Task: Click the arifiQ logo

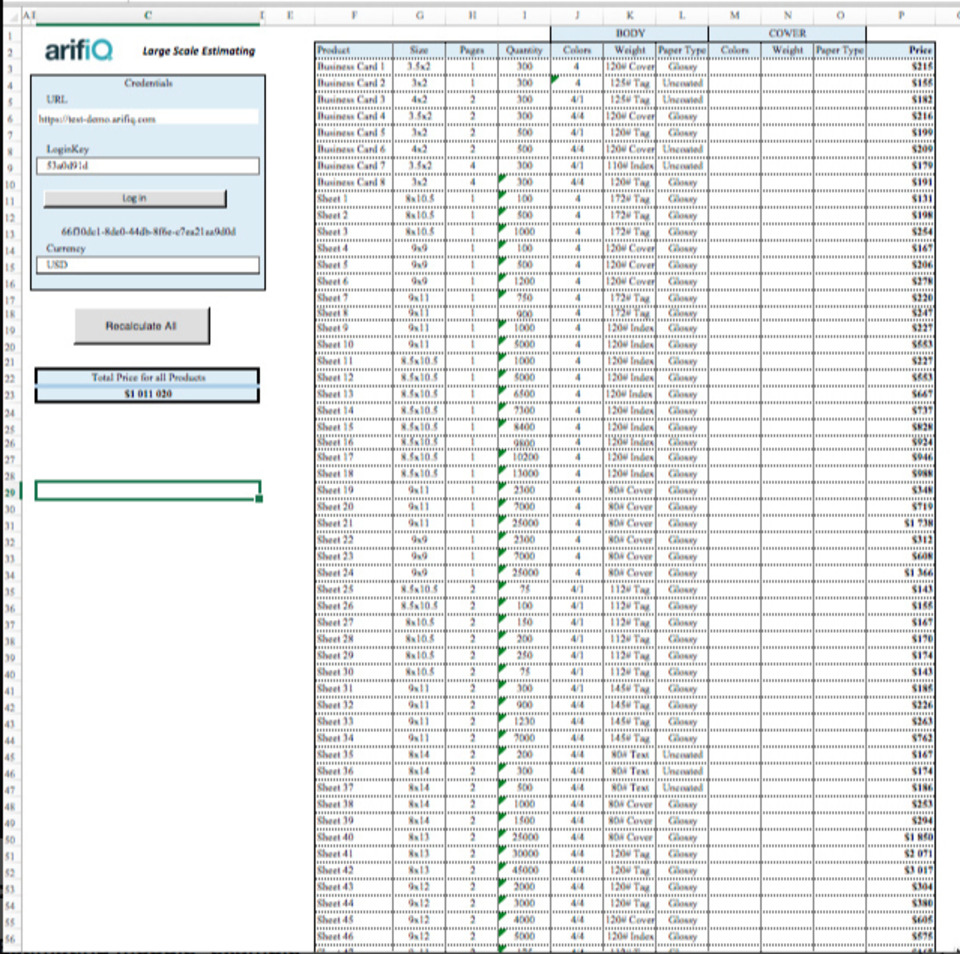Action: pyautogui.click(x=79, y=50)
